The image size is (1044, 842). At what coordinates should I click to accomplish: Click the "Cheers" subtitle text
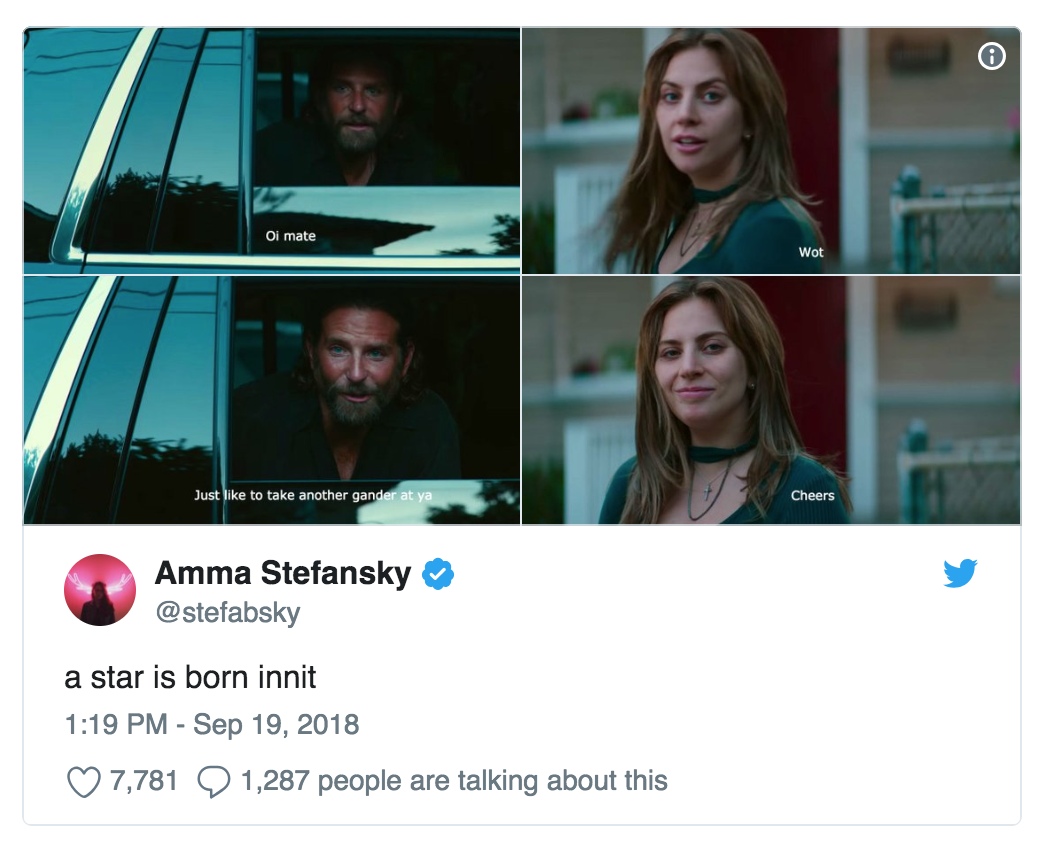tap(812, 495)
